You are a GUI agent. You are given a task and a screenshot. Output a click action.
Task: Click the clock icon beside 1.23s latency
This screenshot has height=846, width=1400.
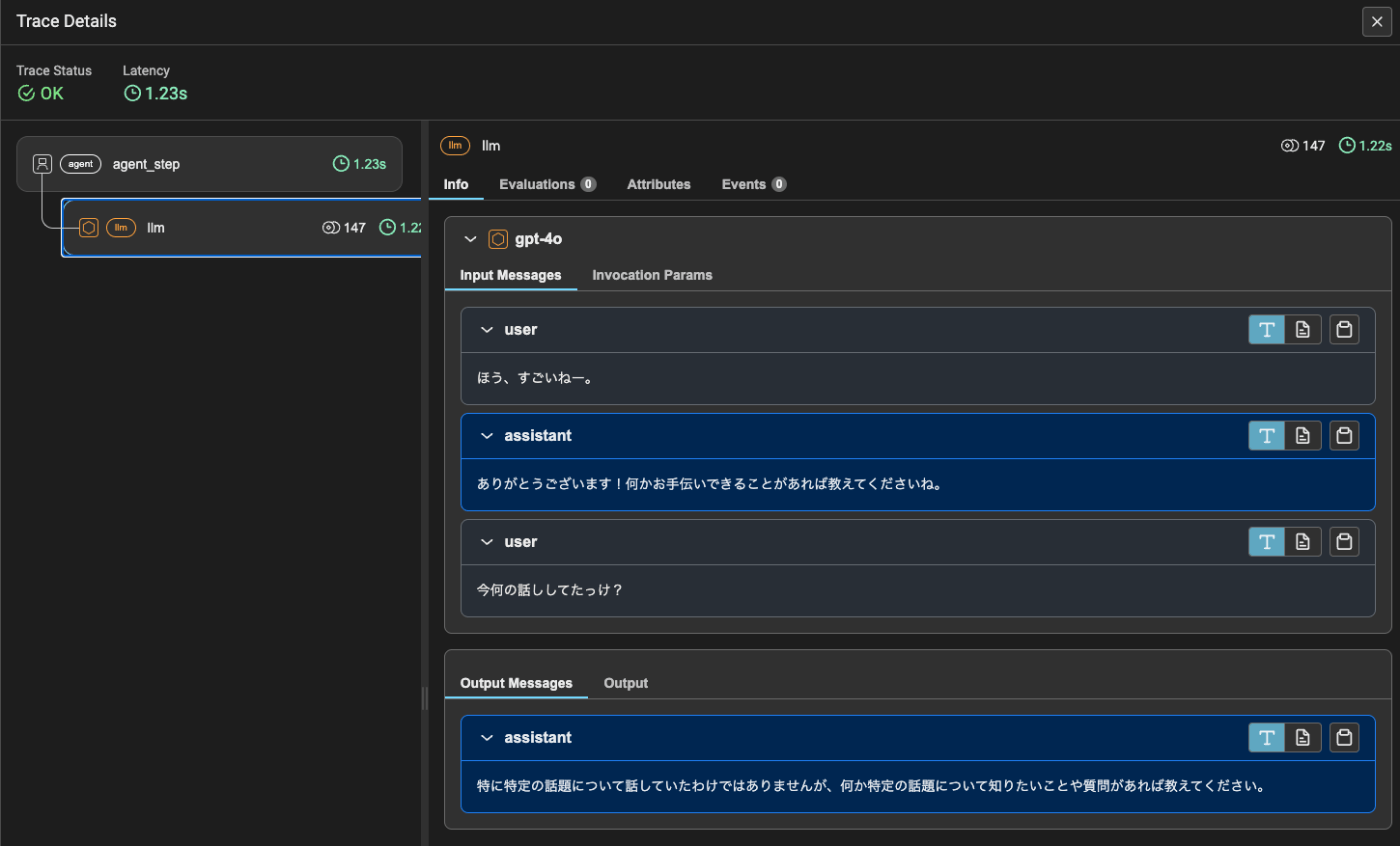point(132,93)
